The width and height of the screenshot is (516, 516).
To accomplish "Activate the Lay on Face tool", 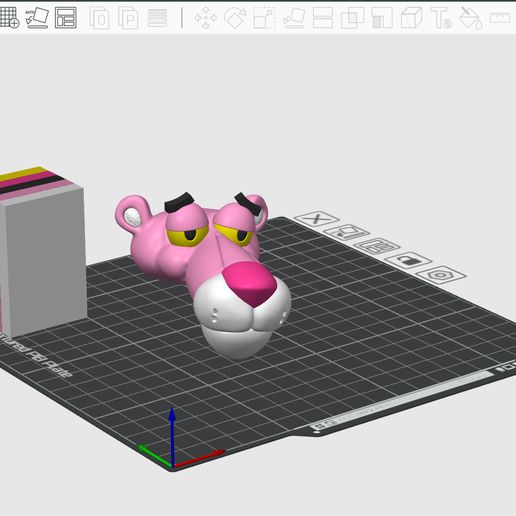I will (294, 18).
